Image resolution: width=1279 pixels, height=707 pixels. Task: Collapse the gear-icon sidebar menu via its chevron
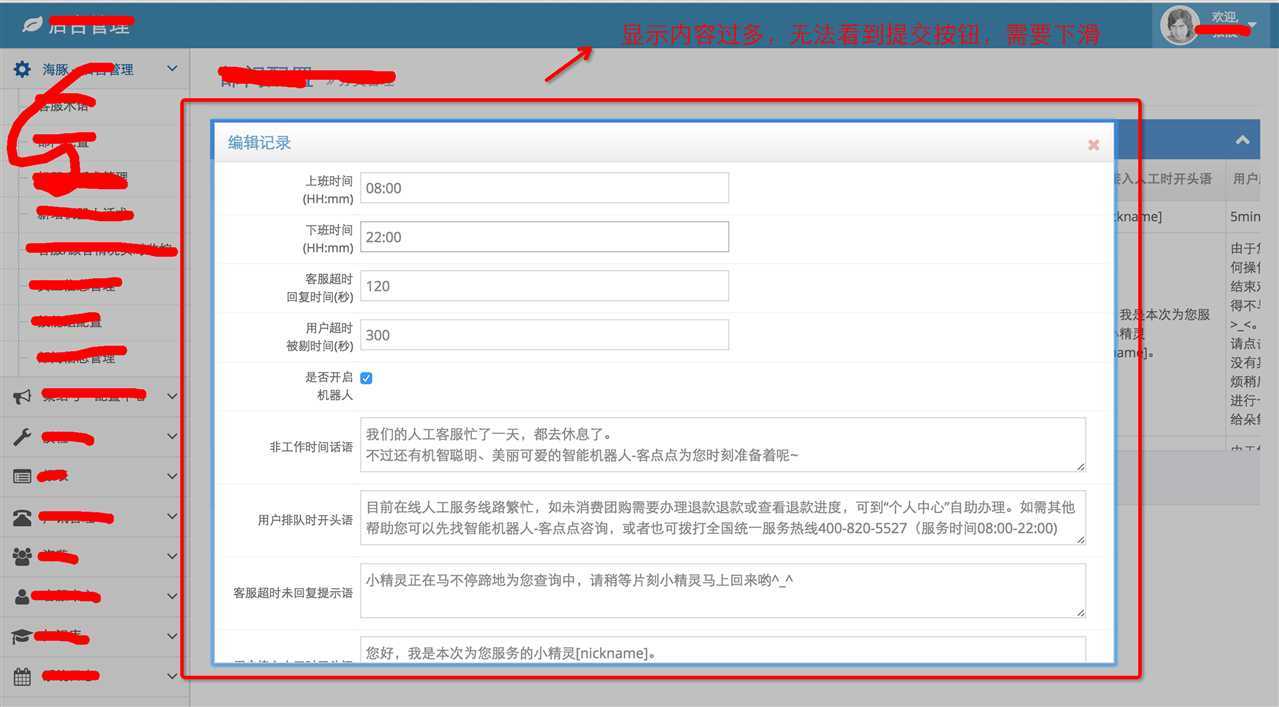pyautogui.click(x=172, y=69)
